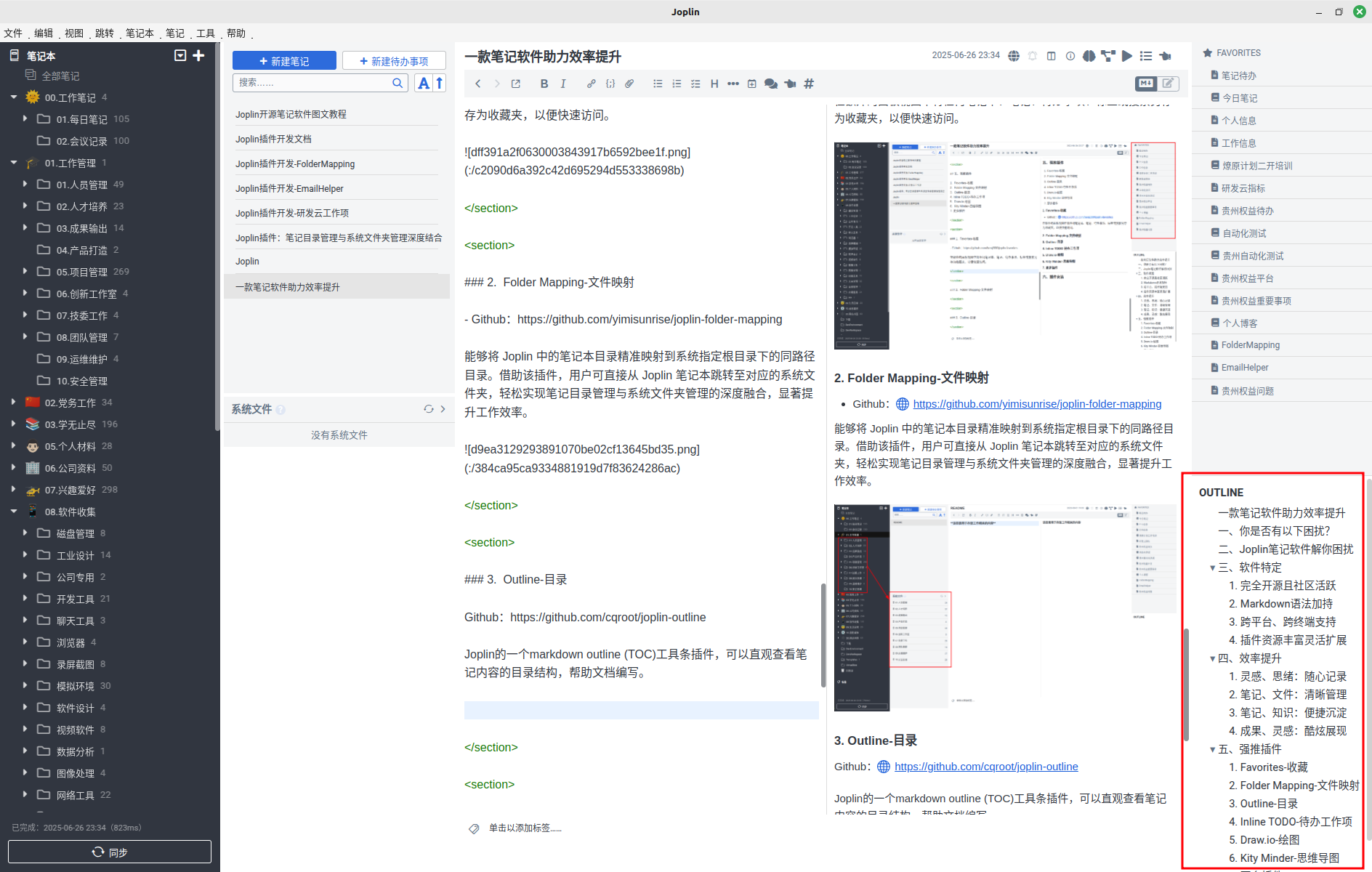This screenshot has width=1372, height=872.
Task: Collapse outline section 三、软件特定
Action: [x=1212, y=568]
